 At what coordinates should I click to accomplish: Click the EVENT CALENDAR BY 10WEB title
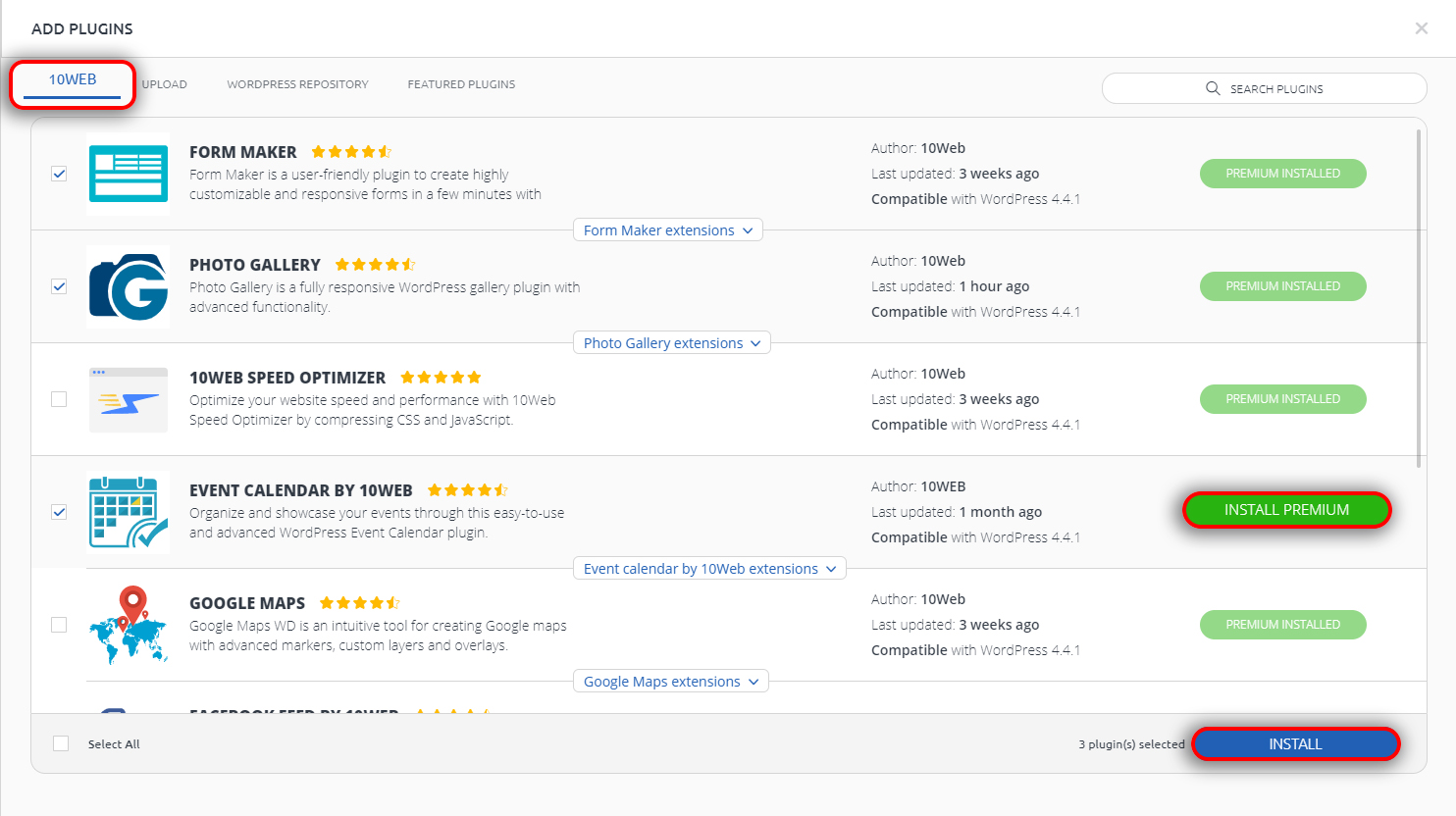(x=301, y=490)
